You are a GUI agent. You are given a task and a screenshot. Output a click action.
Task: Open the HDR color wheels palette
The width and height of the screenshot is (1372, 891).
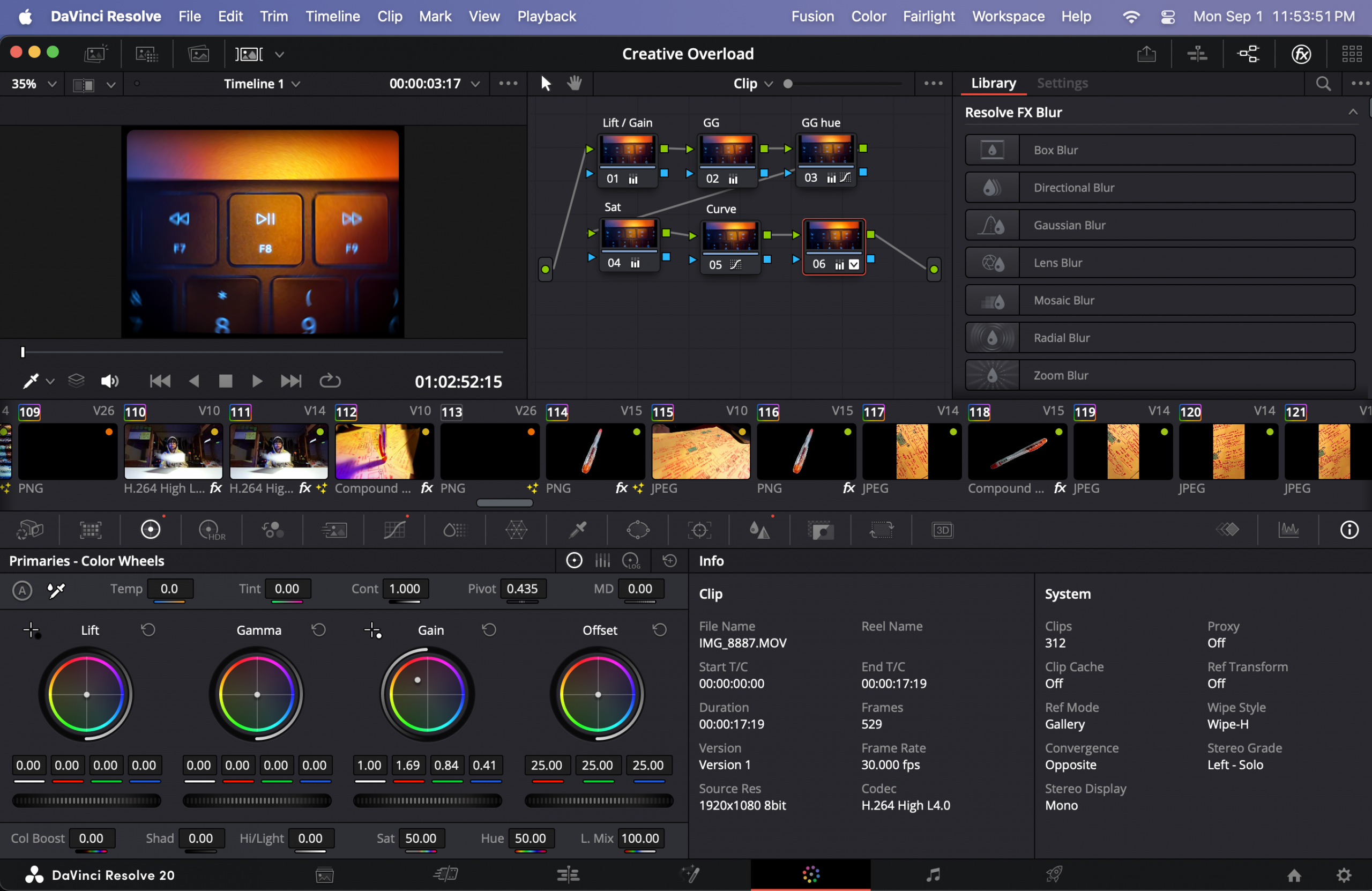(x=211, y=530)
